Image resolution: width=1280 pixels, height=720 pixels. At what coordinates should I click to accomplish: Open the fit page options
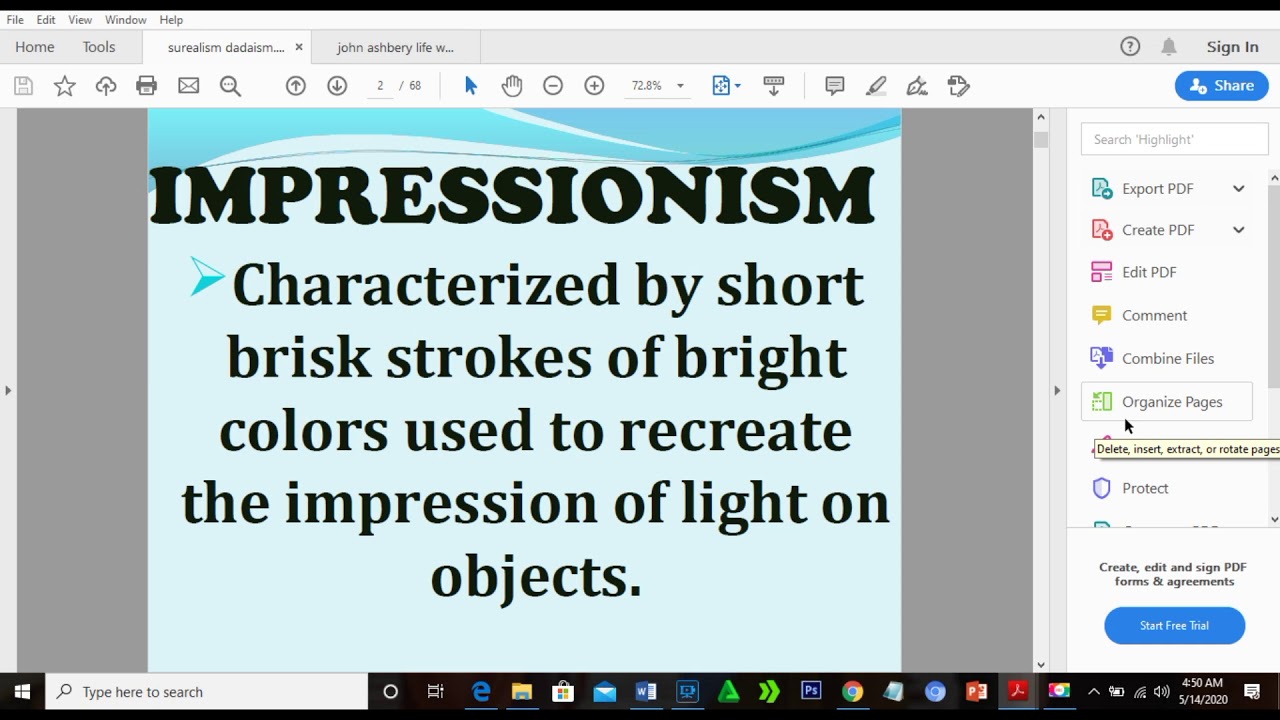[726, 86]
